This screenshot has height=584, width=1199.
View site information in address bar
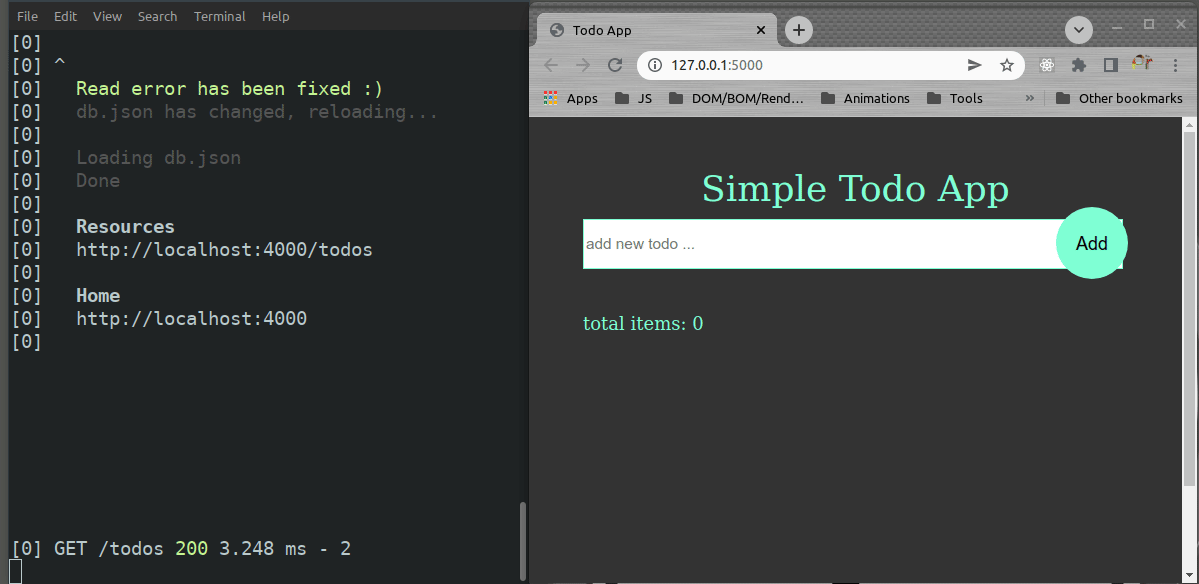tap(655, 66)
